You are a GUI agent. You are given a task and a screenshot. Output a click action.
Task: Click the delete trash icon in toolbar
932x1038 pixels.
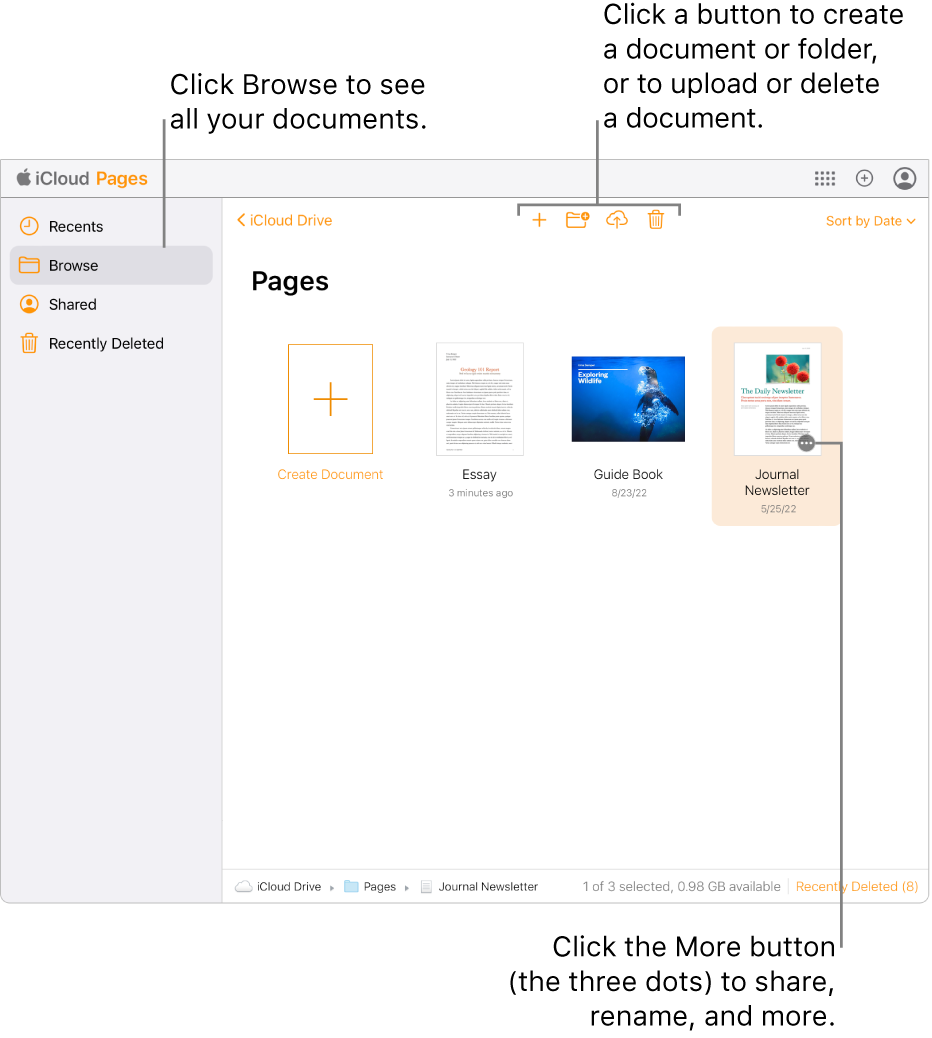pyautogui.click(x=655, y=220)
